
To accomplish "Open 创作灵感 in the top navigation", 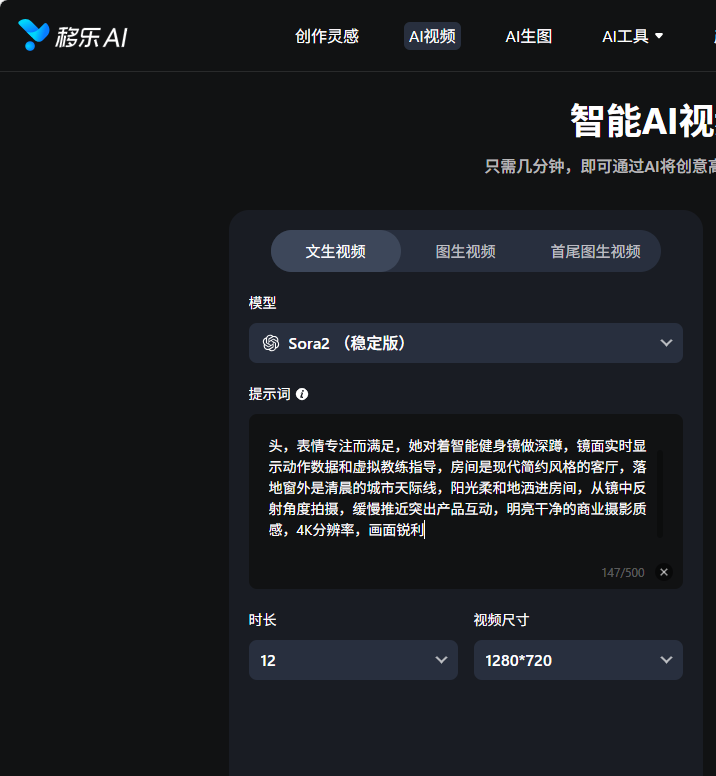I will click(x=327, y=36).
